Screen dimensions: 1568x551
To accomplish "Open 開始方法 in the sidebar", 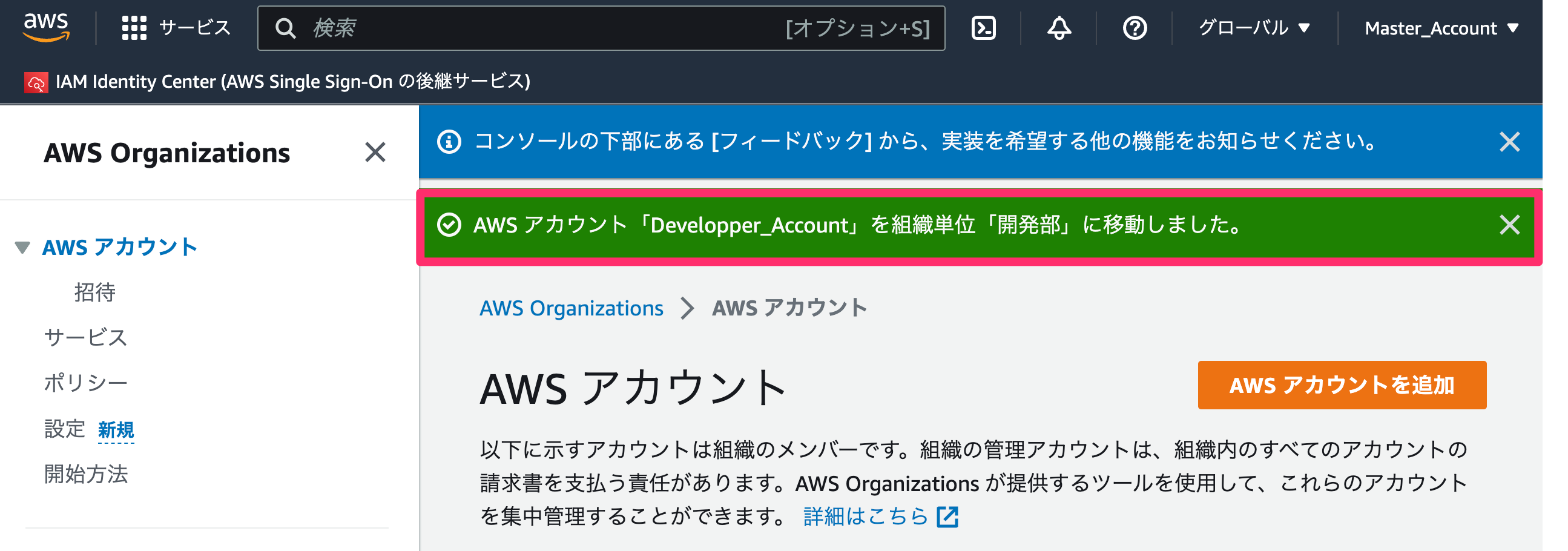I will click(x=86, y=474).
